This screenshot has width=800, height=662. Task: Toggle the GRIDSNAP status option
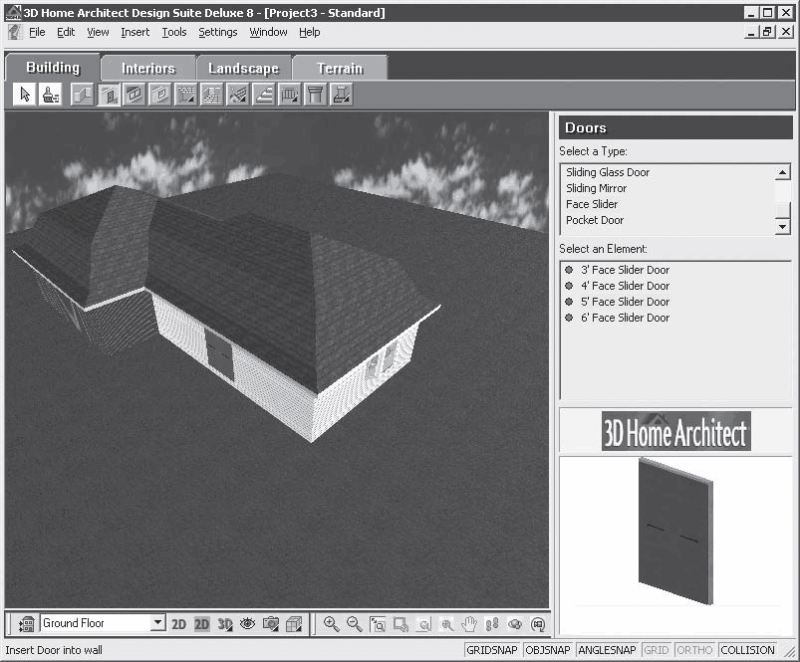click(x=492, y=650)
